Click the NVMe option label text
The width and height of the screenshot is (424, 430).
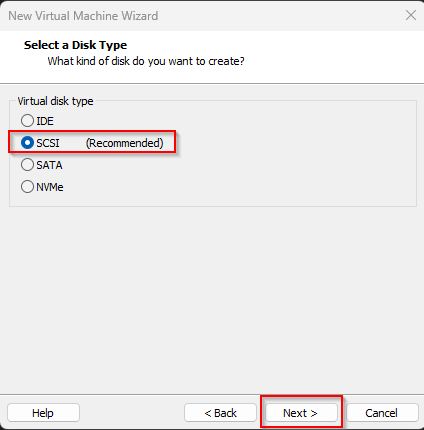click(50, 187)
